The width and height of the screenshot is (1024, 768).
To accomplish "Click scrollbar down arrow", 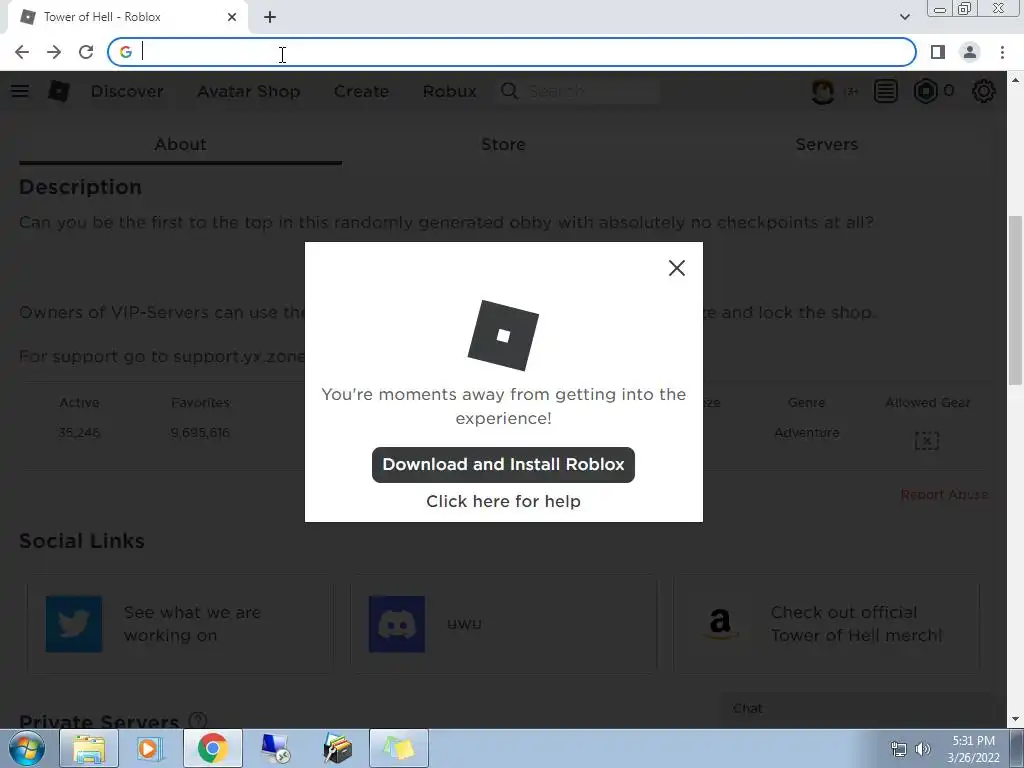I will tap(1016, 720).
